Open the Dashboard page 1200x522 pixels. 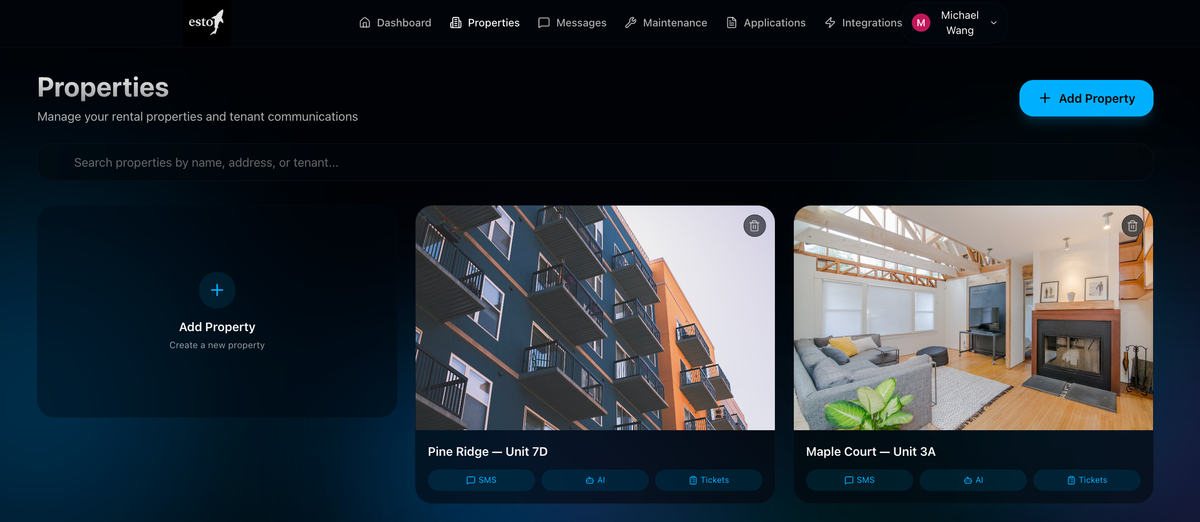point(395,22)
